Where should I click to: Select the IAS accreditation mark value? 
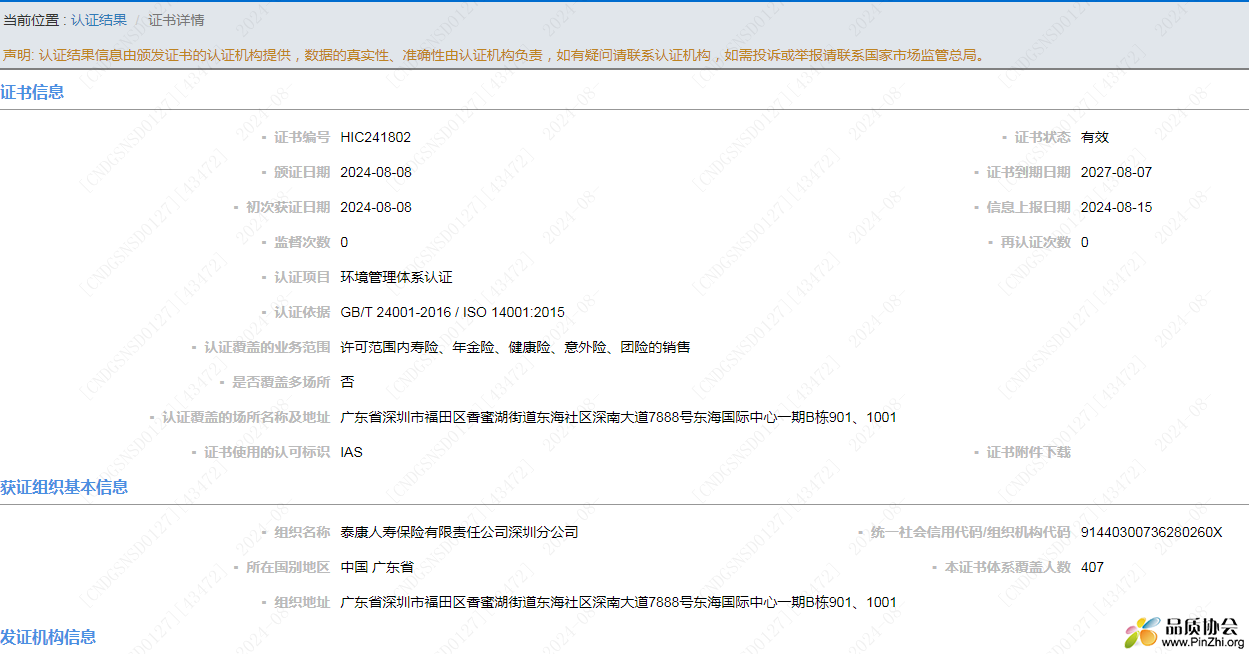click(351, 452)
